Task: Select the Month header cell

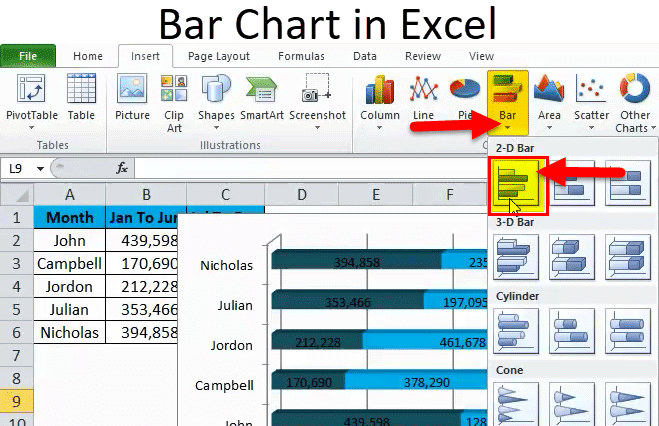Action: point(69,218)
